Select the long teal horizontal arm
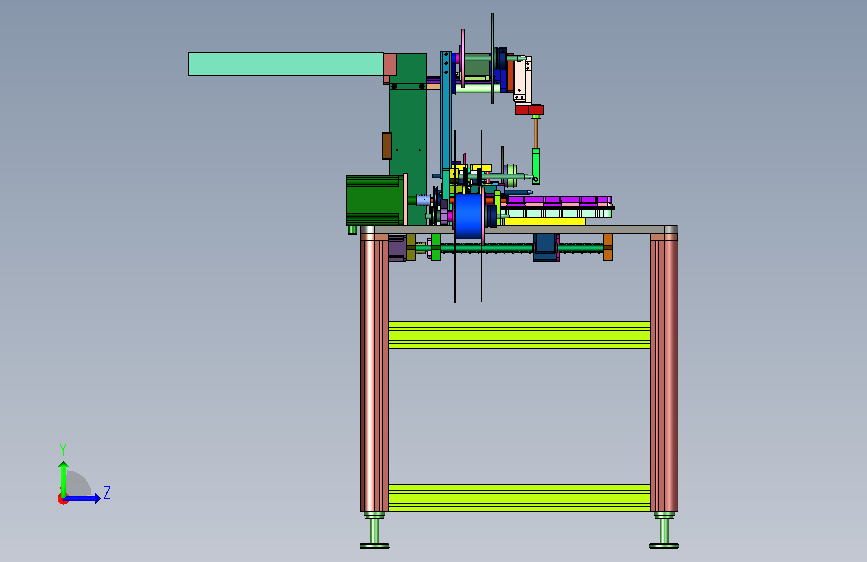Screen dimensions: 867x562 [x=286, y=64]
